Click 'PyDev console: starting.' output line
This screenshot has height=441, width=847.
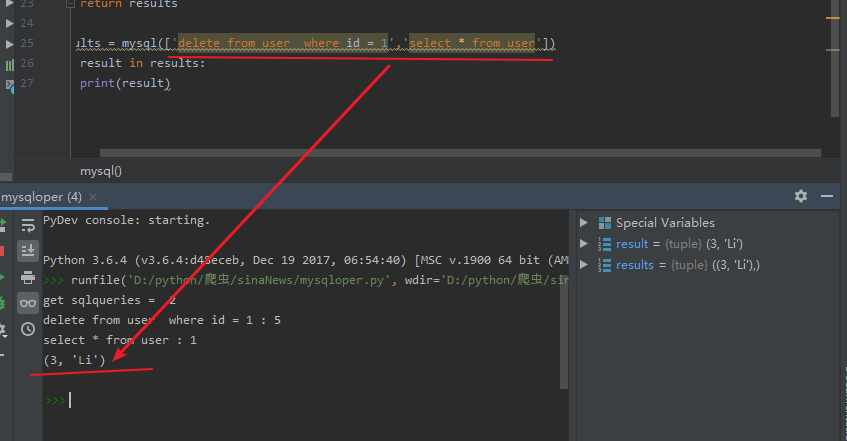click(x=126, y=220)
